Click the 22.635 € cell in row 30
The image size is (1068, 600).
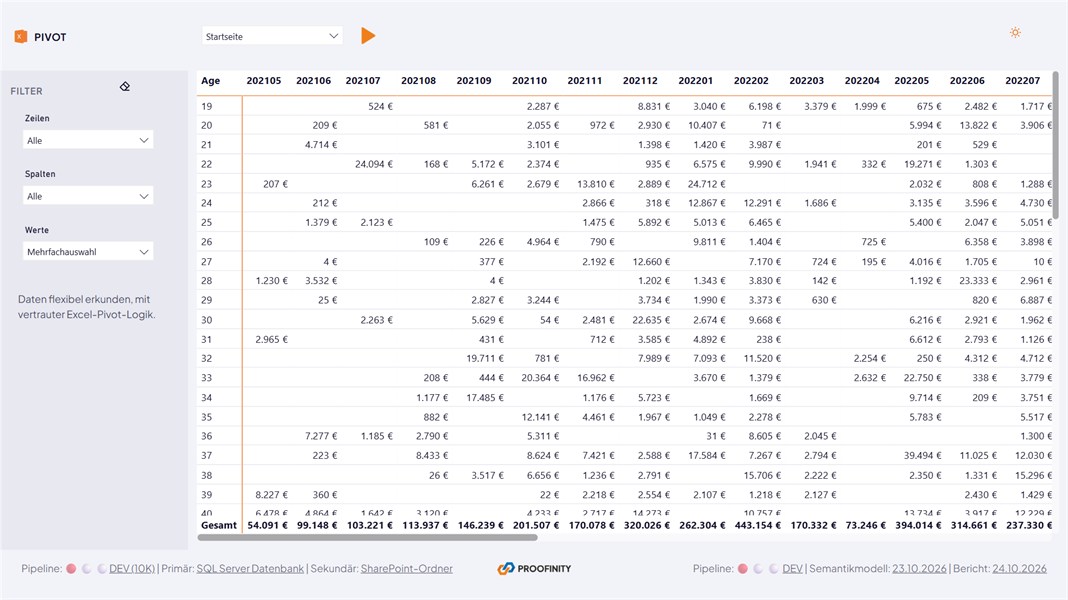(x=651, y=320)
